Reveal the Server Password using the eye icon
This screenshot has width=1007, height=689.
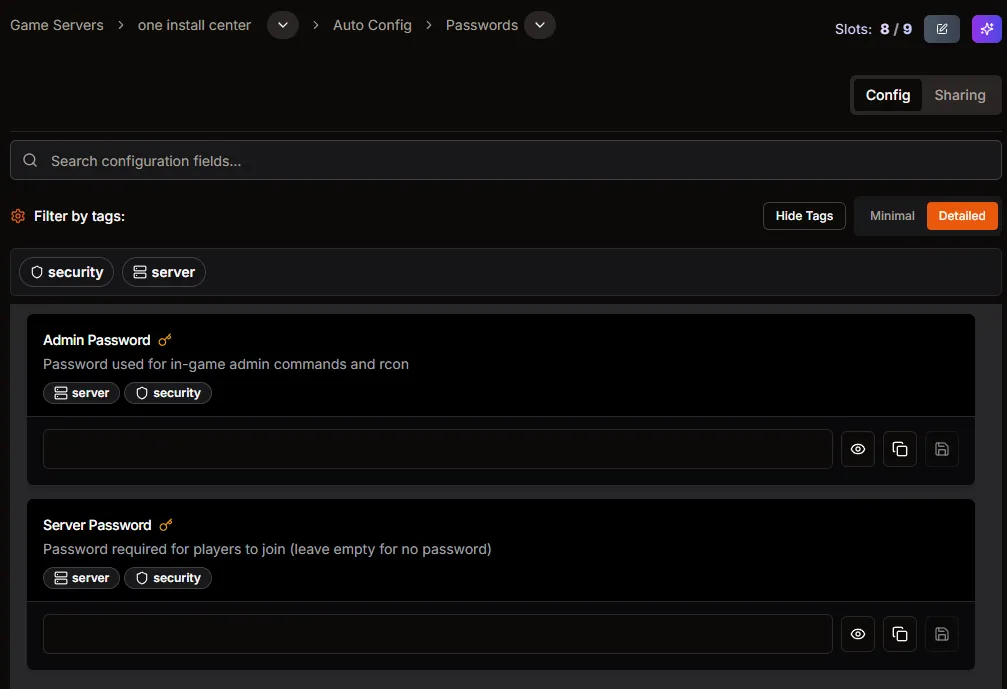857,634
